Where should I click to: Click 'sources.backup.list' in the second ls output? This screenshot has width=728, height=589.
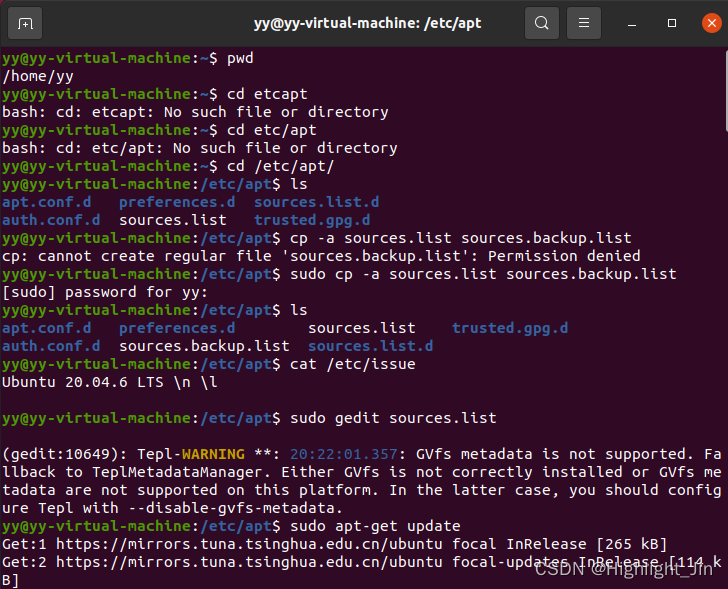[204, 346]
